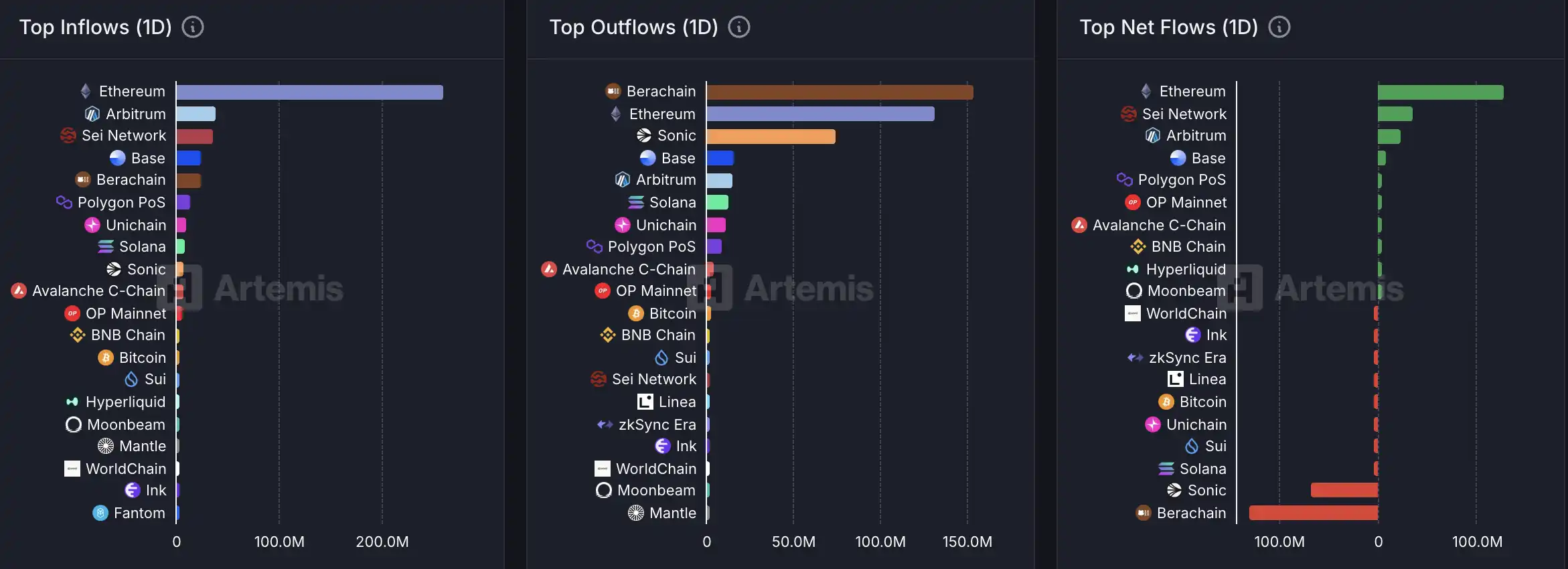Click the Ethereum icon in Top Inflows
Image resolution: width=1568 pixels, height=569 pixels.
pyautogui.click(x=86, y=91)
